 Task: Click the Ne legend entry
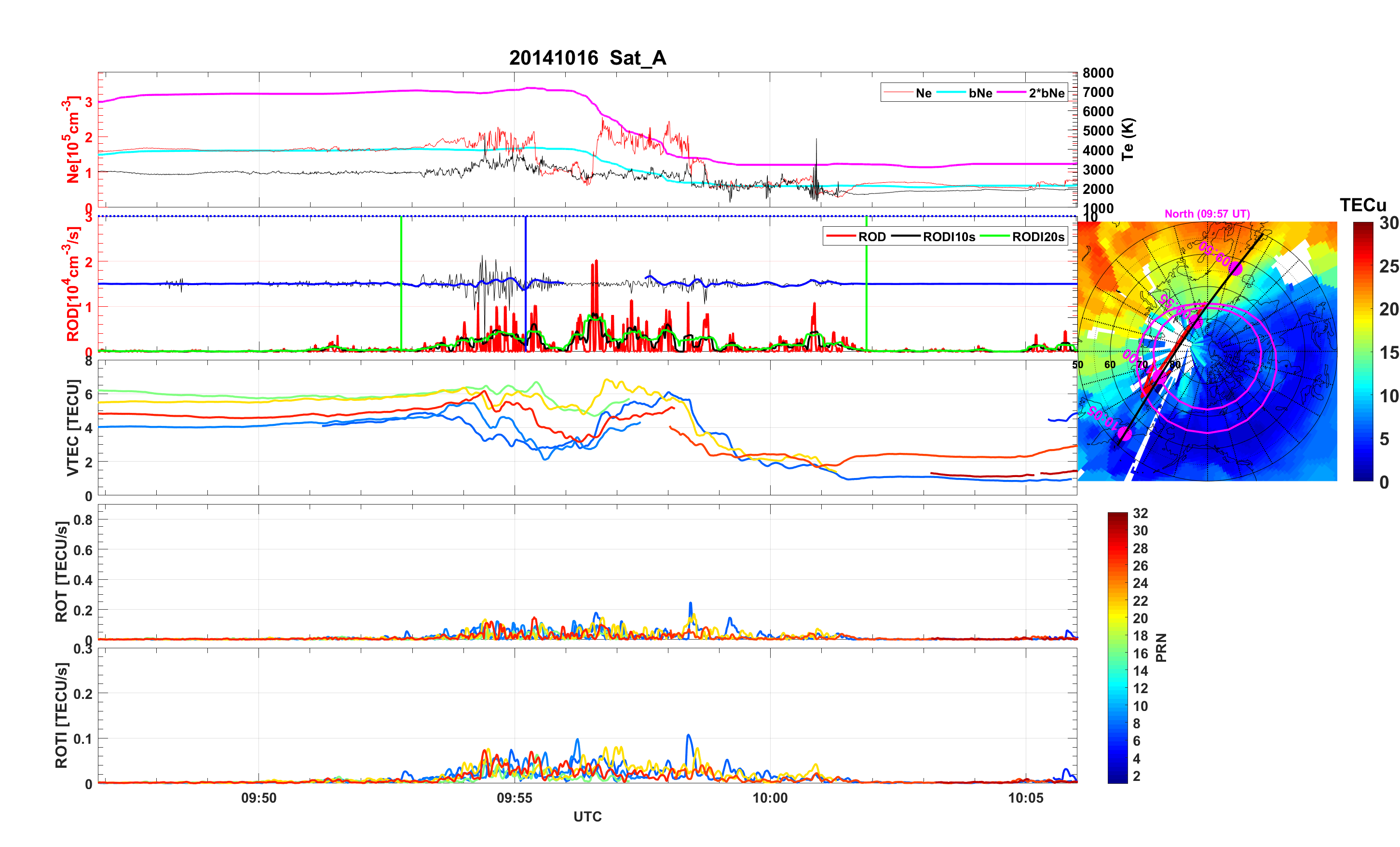924,93
